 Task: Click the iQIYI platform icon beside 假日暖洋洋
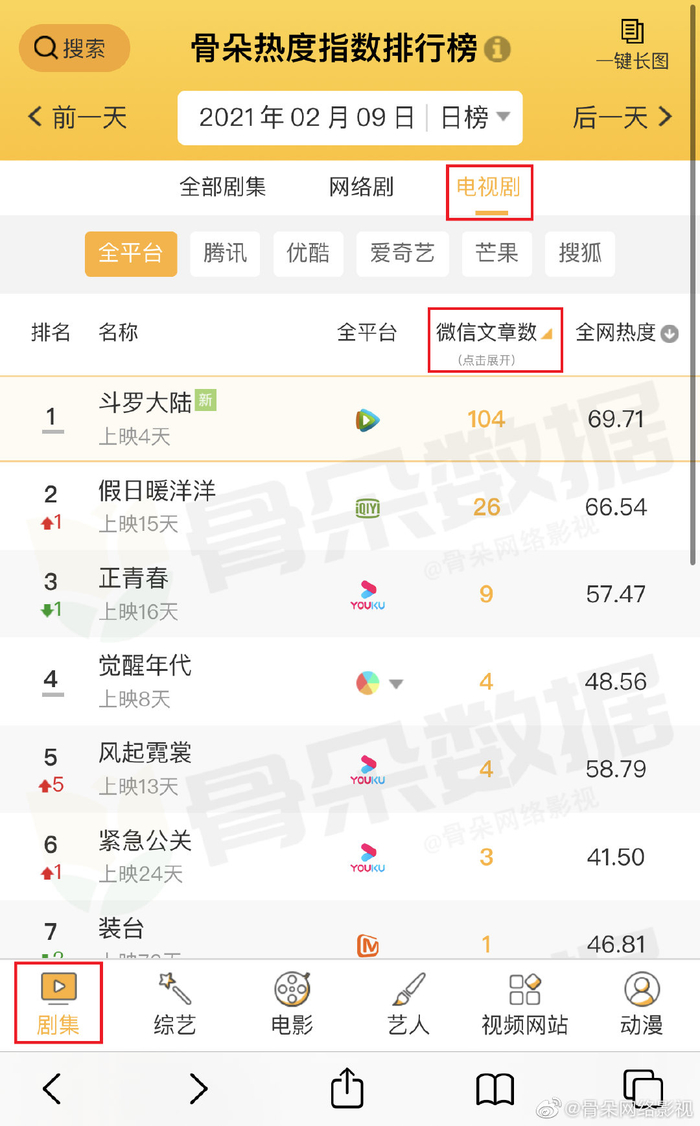369,507
